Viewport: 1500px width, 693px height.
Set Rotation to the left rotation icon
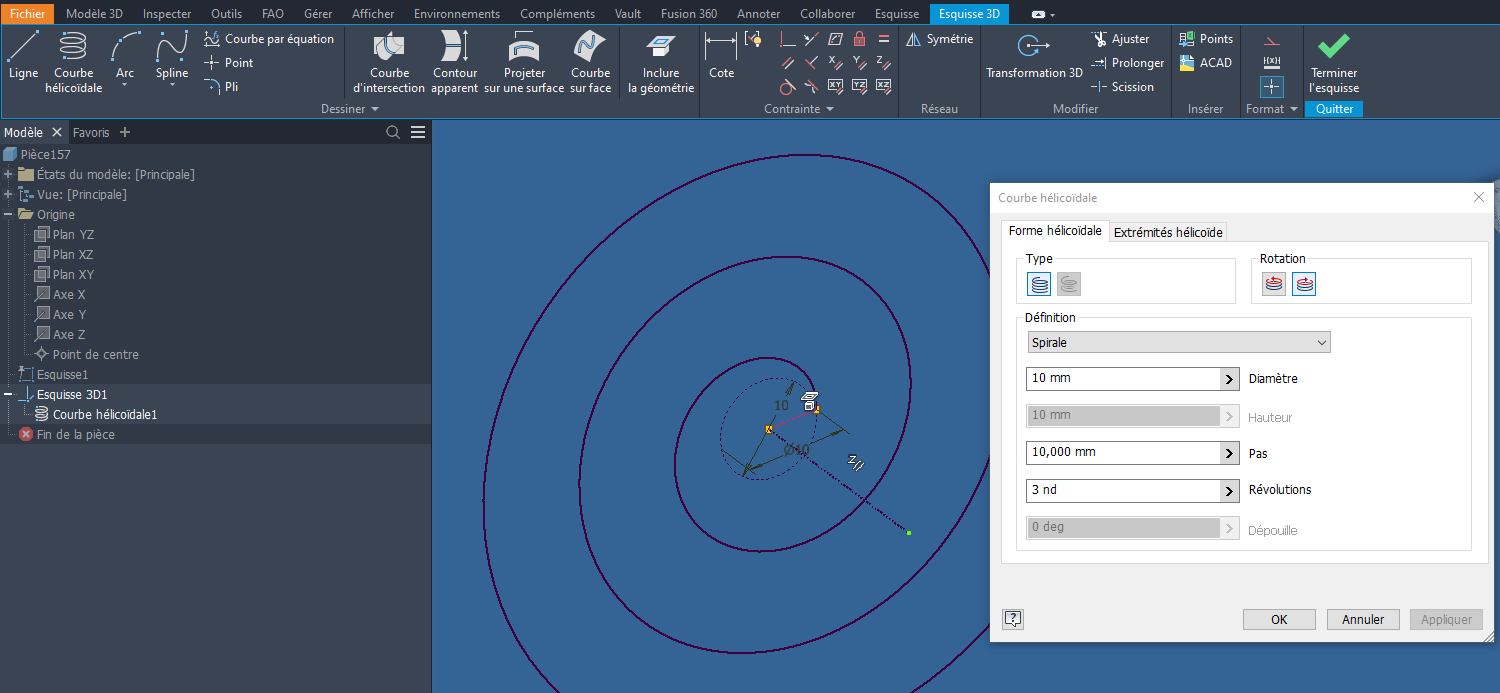point(1273,285)
